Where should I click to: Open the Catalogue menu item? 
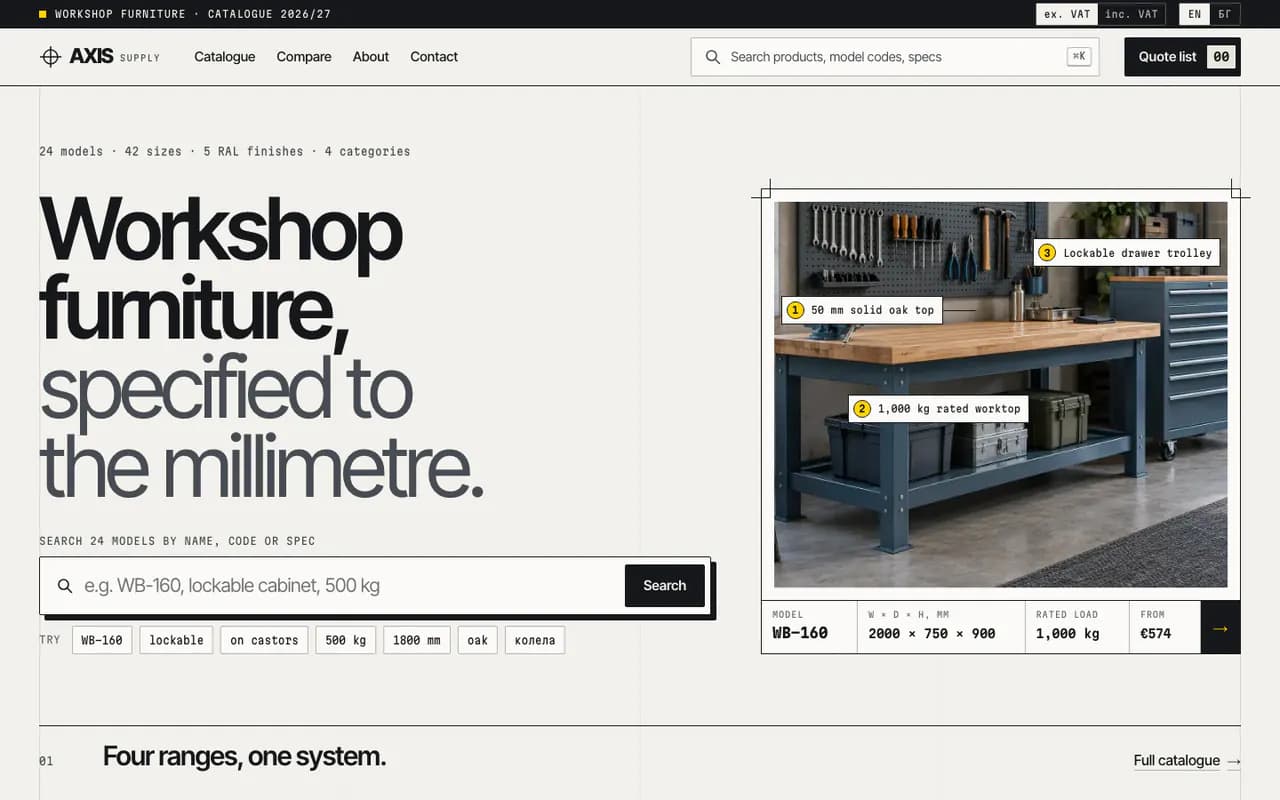(x=225, y=57)
